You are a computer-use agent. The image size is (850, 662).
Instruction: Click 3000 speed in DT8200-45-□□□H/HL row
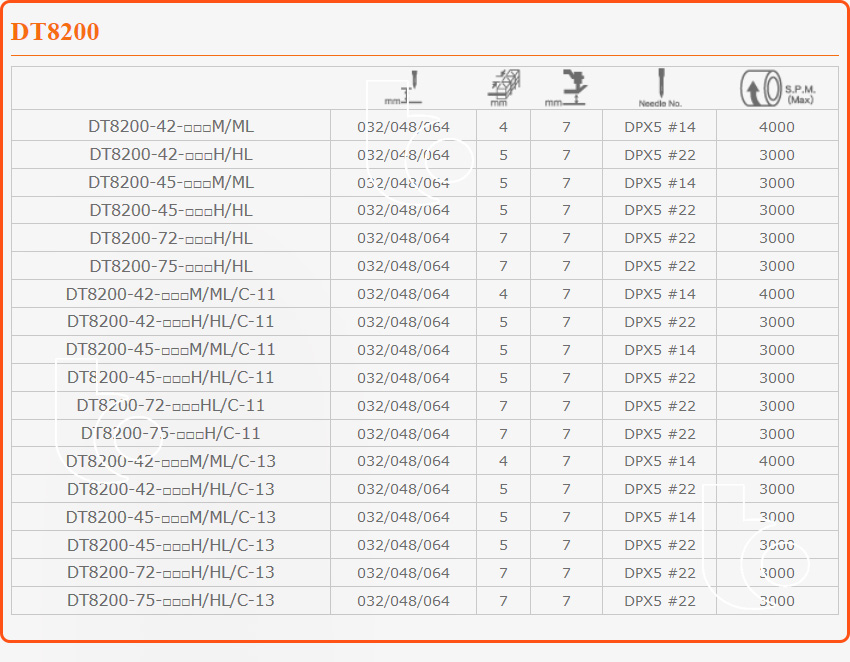click(x=777, y=210)
